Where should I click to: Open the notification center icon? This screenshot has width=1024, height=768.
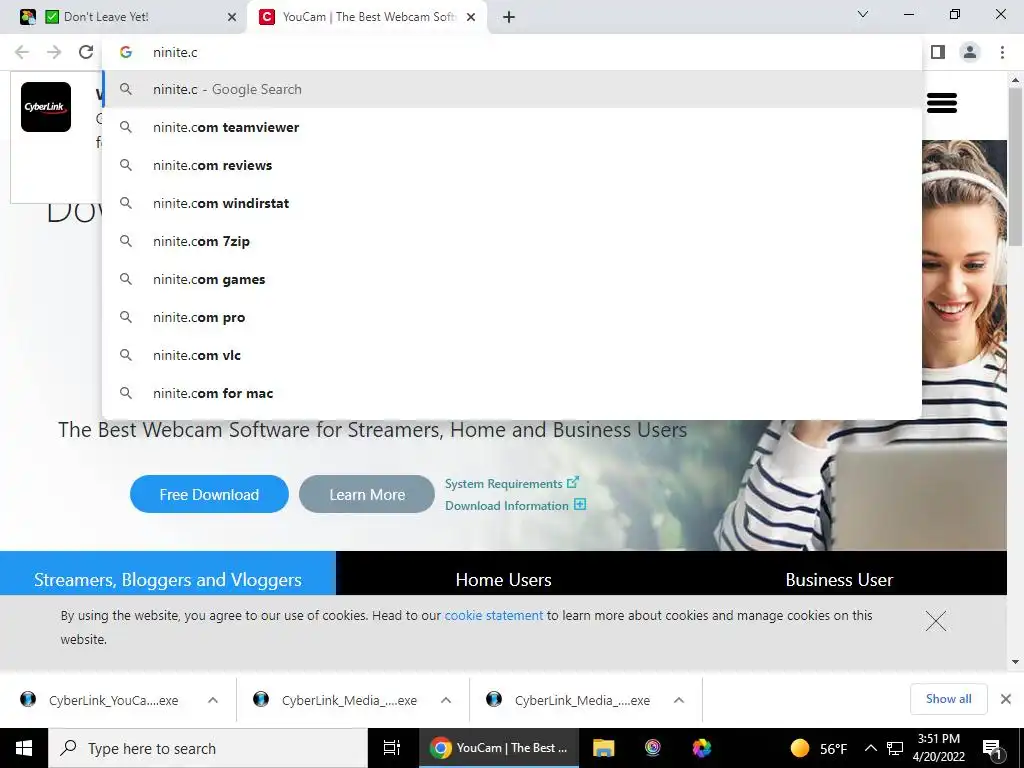click(992, 748)
